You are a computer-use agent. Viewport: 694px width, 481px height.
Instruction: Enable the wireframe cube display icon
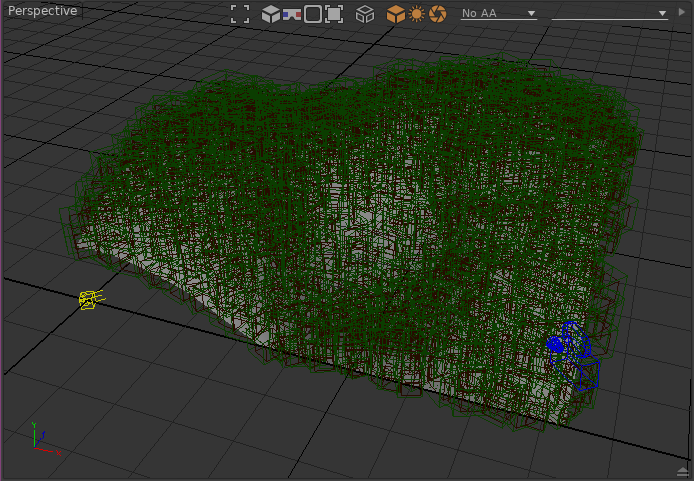(x=366, y=14)
